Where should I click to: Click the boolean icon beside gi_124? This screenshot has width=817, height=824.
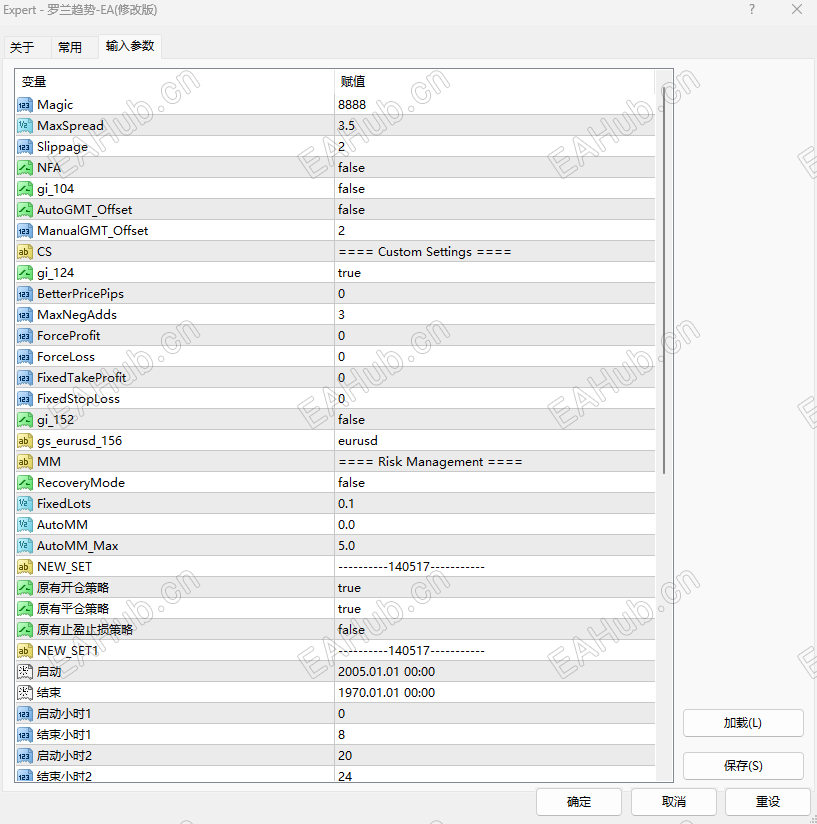pos(25,273)
